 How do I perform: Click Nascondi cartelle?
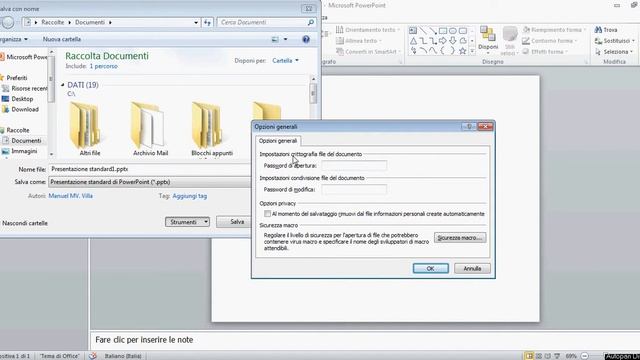click(x=25, y=223)
